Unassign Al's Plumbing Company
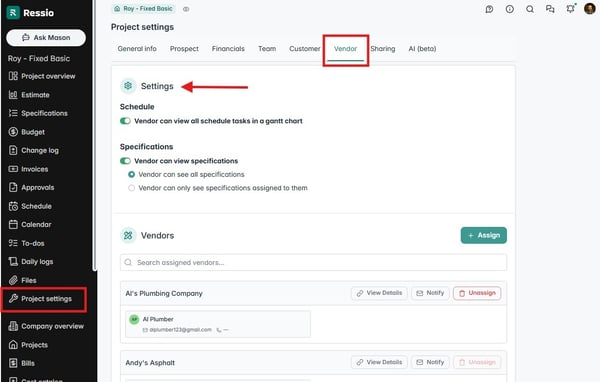Viewport: 600px width, 382px height. pyautogui.click(x=477, y=293)
